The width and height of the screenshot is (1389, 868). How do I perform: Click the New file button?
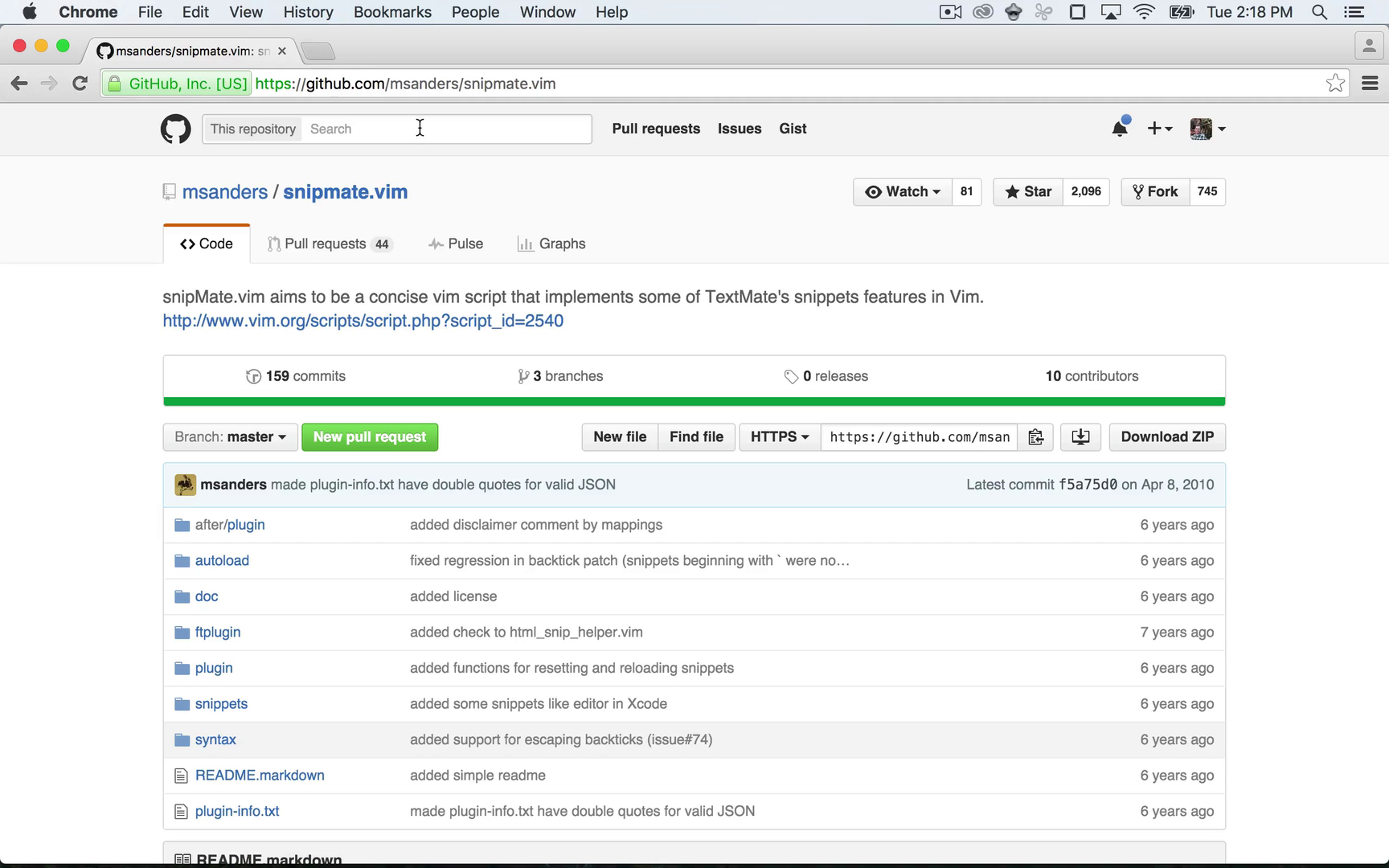(x=620, y=437)
